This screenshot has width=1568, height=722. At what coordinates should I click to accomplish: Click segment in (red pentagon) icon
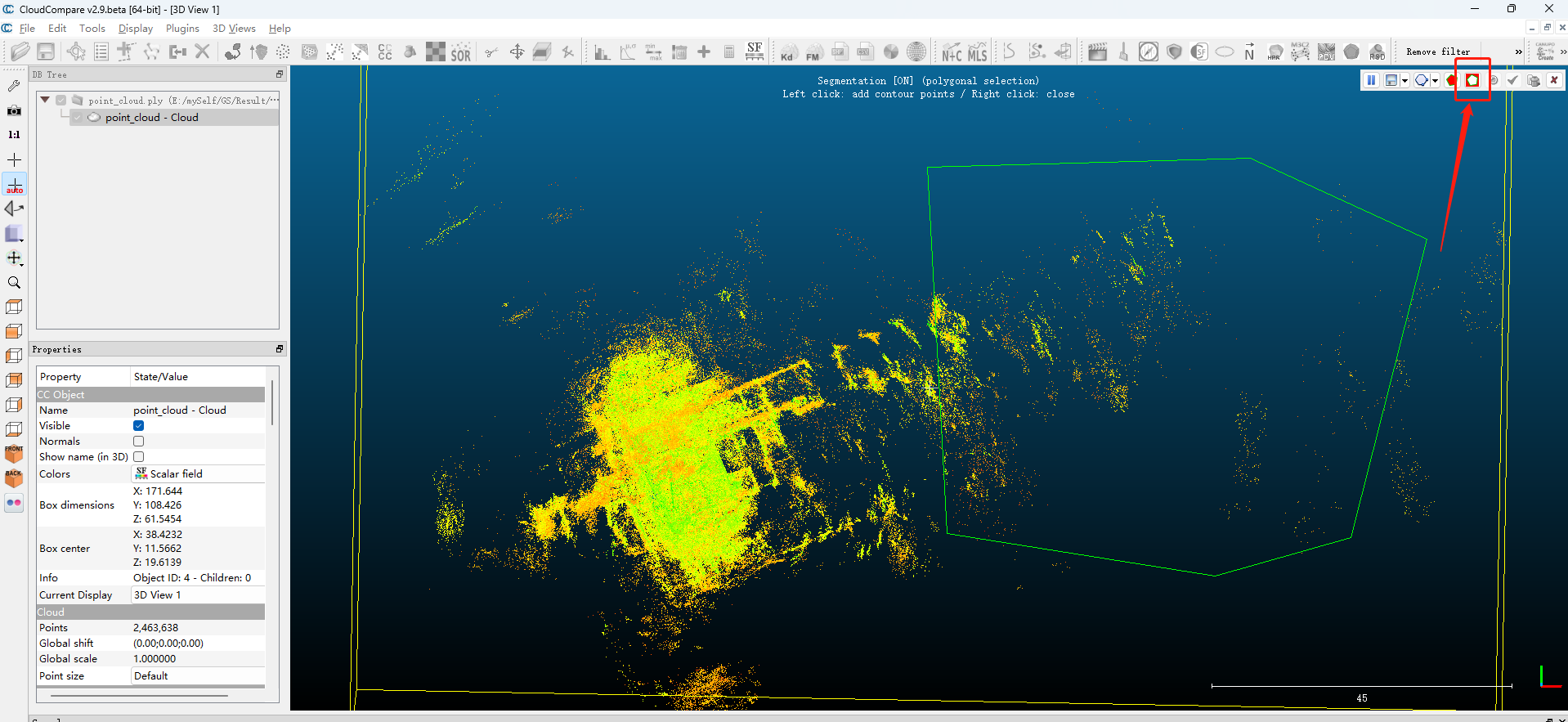click(x=1451, y=80)
